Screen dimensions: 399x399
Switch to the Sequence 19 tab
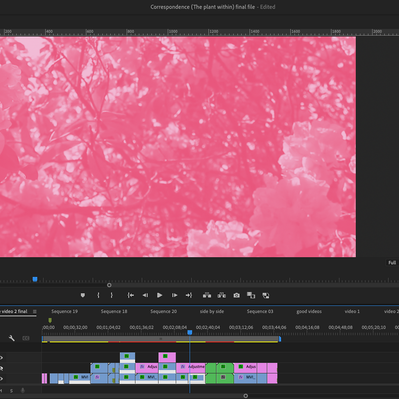pyautogui.click(x=64, y=311)
